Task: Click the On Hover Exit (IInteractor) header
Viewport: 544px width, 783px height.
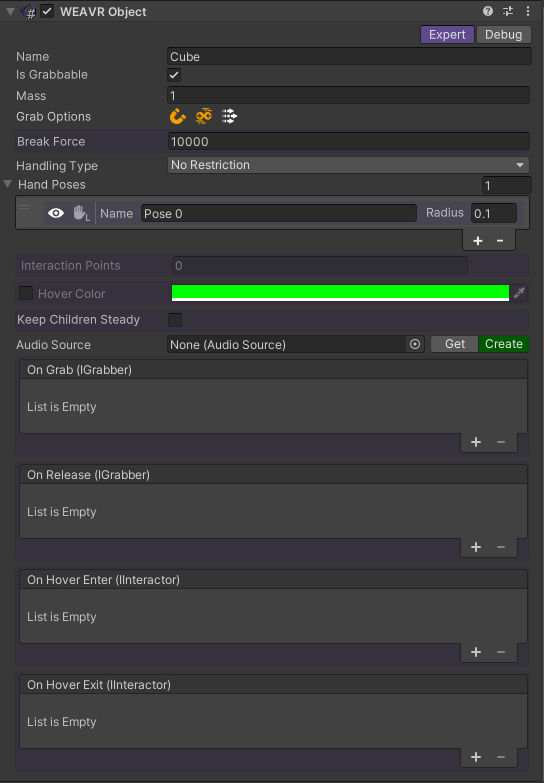Action: coord(273,685)
